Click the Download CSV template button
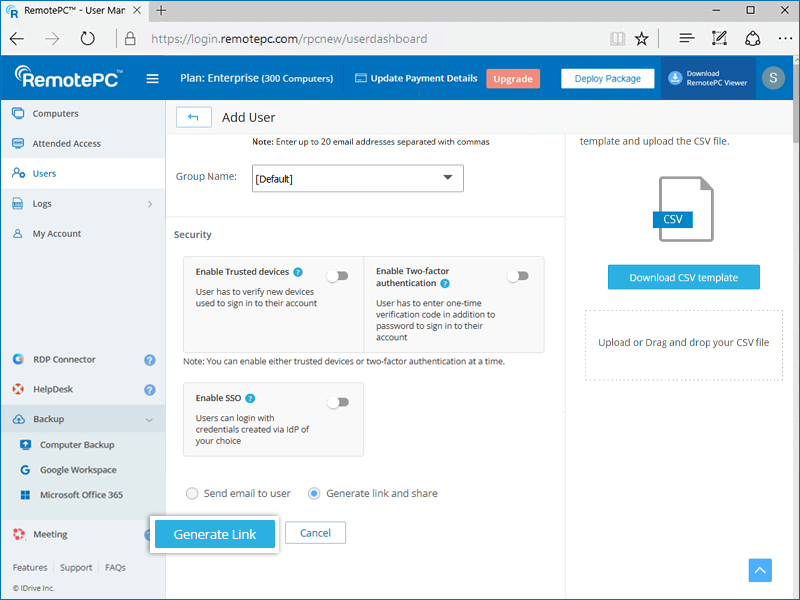Image resolution: width=800 pixels, height=600 pixels. coord(683,278)
